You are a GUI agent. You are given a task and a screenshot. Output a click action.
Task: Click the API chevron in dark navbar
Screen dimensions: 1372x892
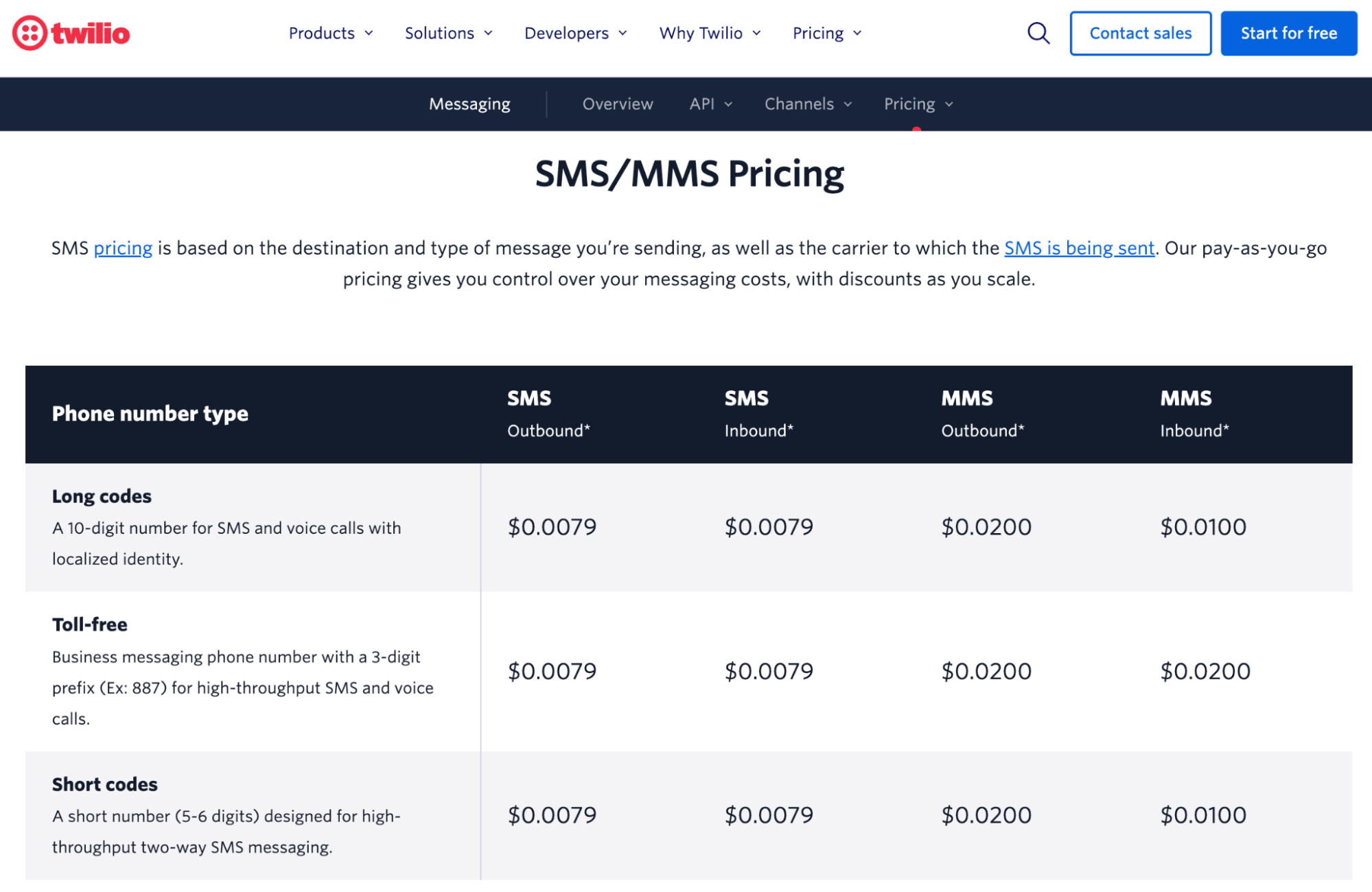[728, 104]
